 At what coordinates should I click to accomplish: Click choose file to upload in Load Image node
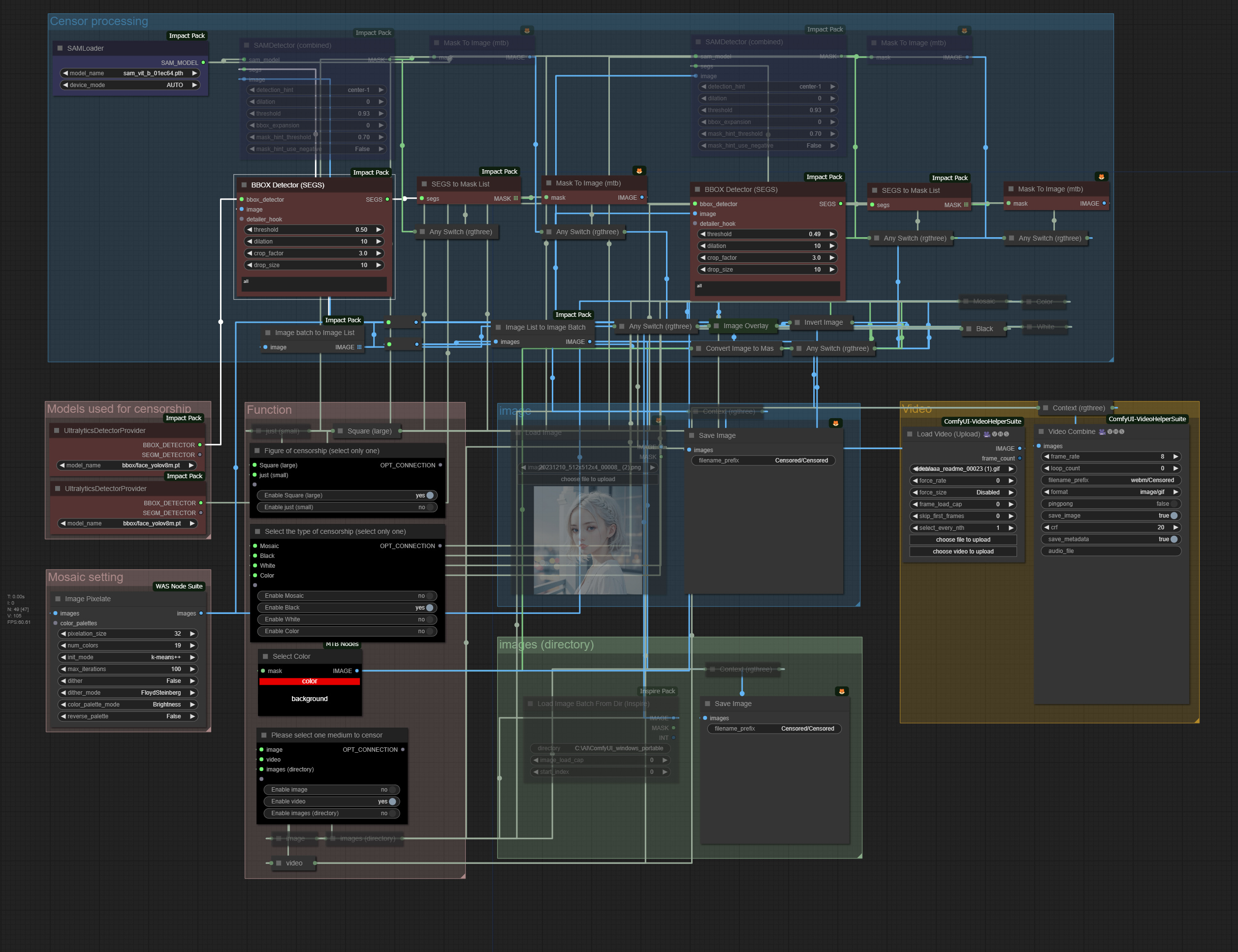pyautogui.click(x=588, y=479)
